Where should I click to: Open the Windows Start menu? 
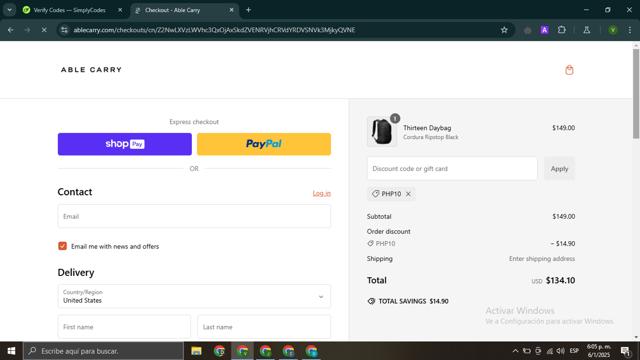coord(11,351)
